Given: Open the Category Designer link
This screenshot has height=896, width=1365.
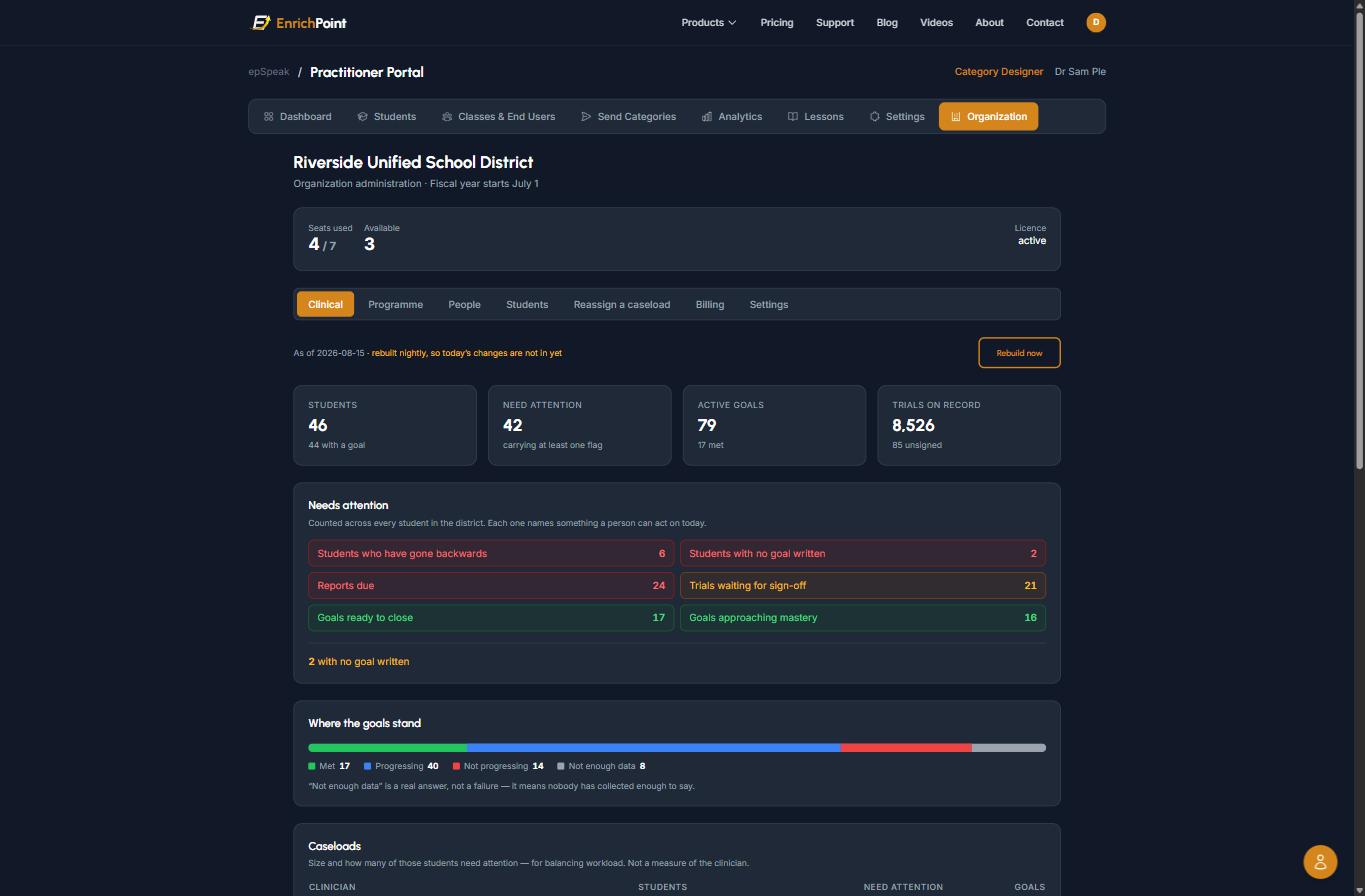Looking at the screenshot, I should (999, 72).
